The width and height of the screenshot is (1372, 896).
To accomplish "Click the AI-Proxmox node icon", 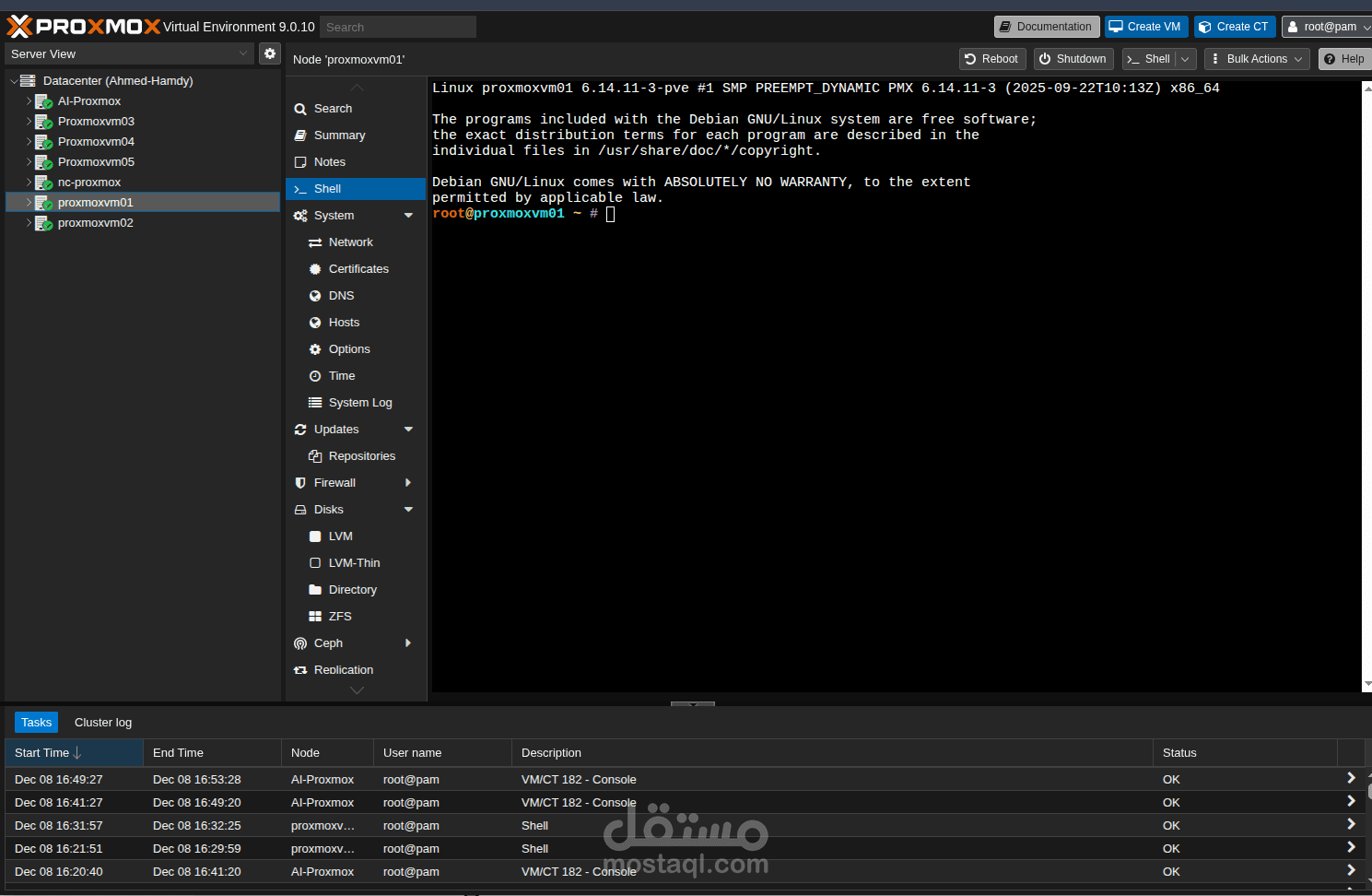I will (43, 101).
